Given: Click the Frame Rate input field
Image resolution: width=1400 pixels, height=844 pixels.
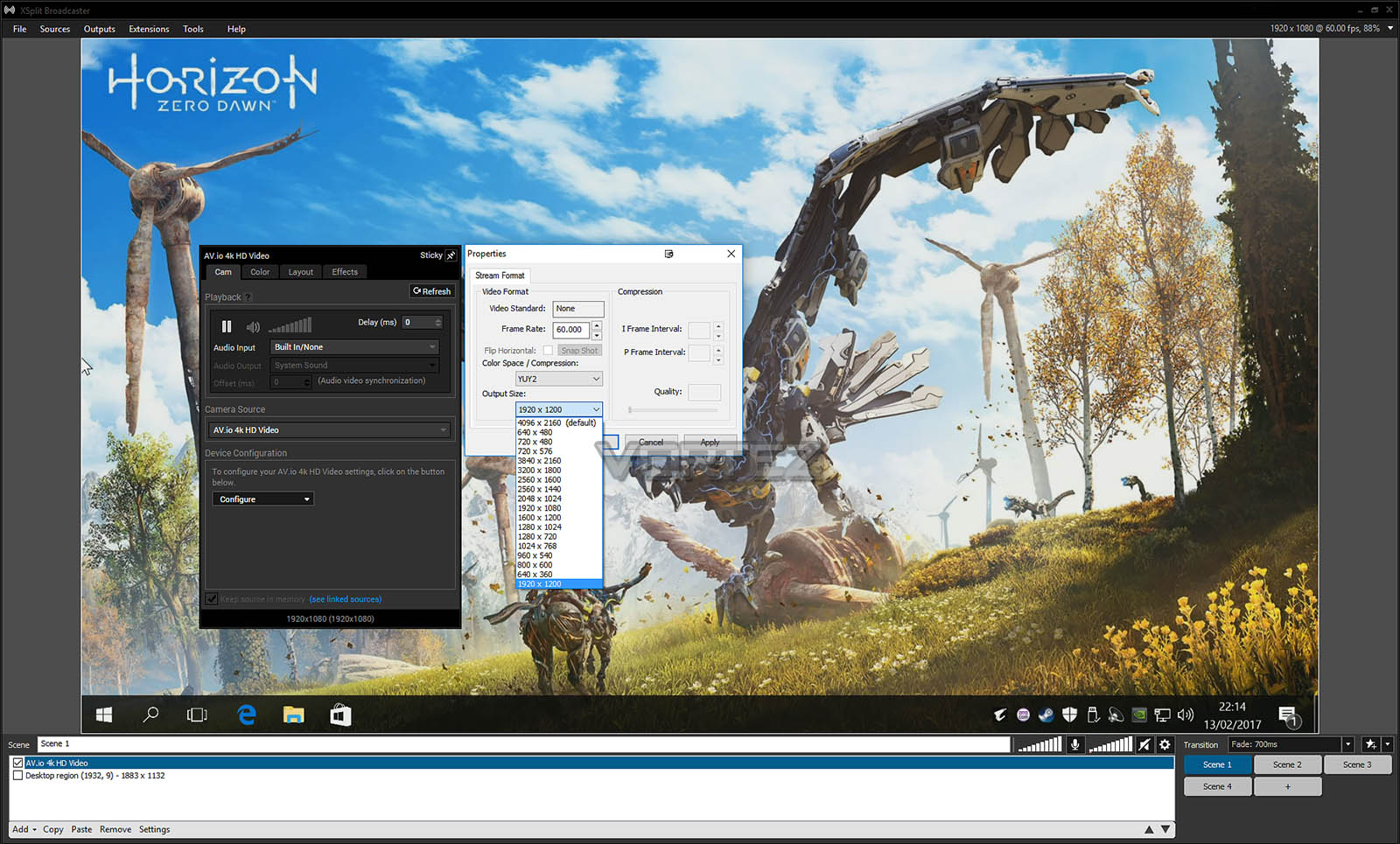Looking at the screenshot, I should (570, 330).
